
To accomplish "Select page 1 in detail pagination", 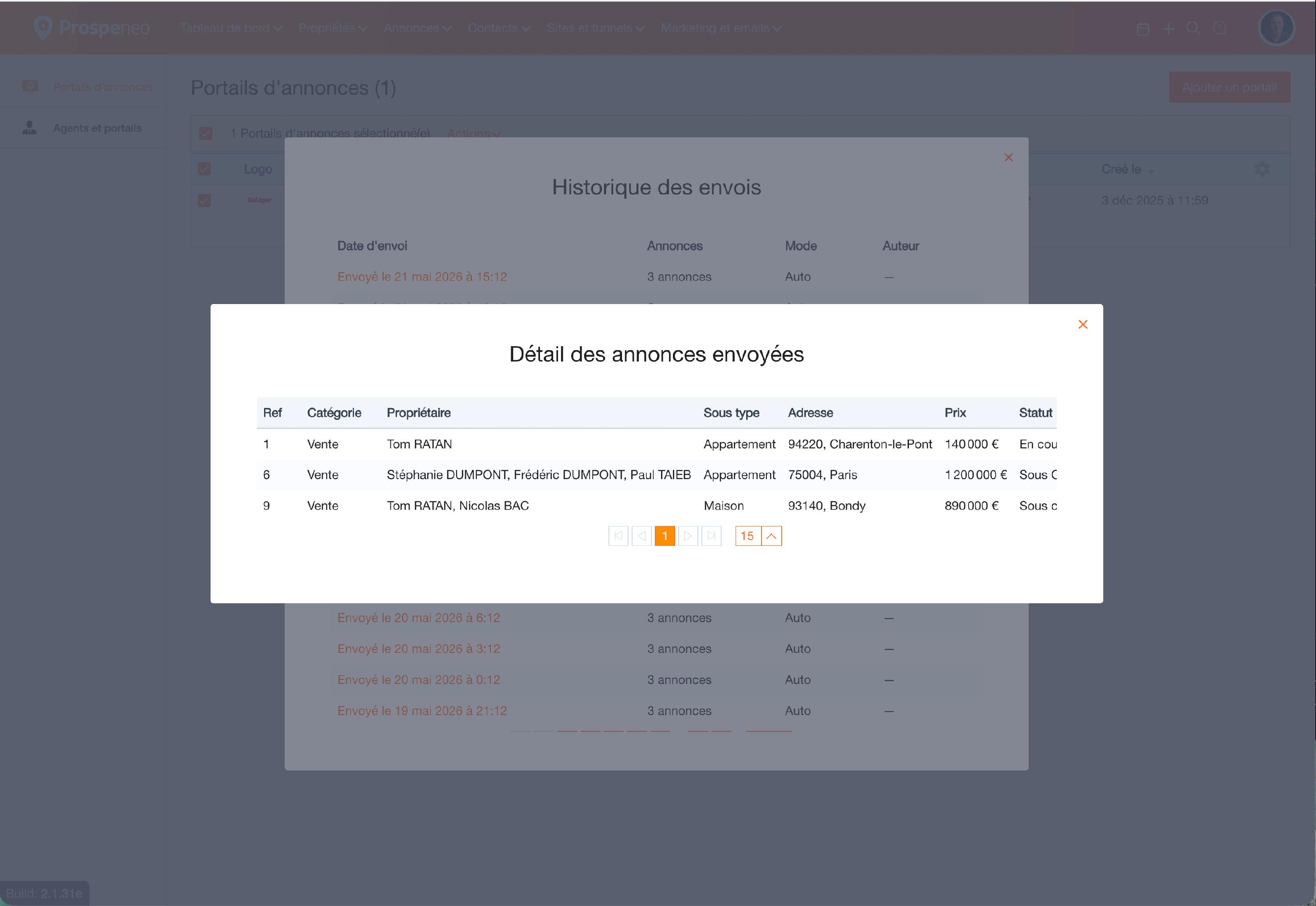I will pyautogui.click(x=665, y=536).
